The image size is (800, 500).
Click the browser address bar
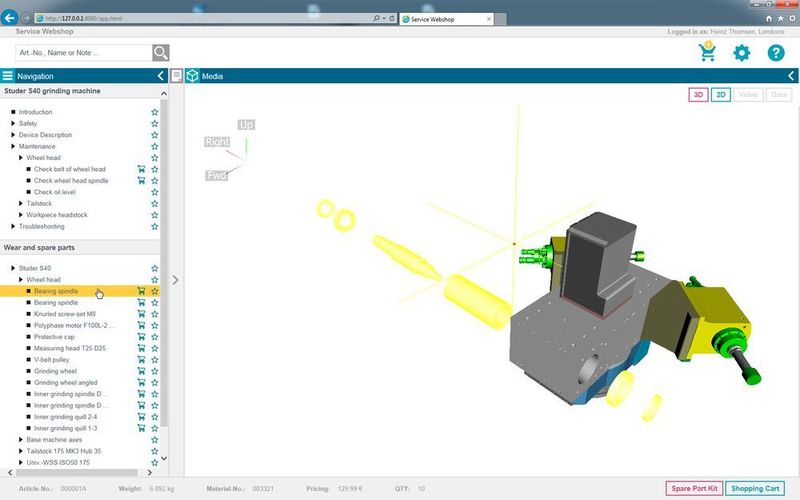tap(204, 18)
